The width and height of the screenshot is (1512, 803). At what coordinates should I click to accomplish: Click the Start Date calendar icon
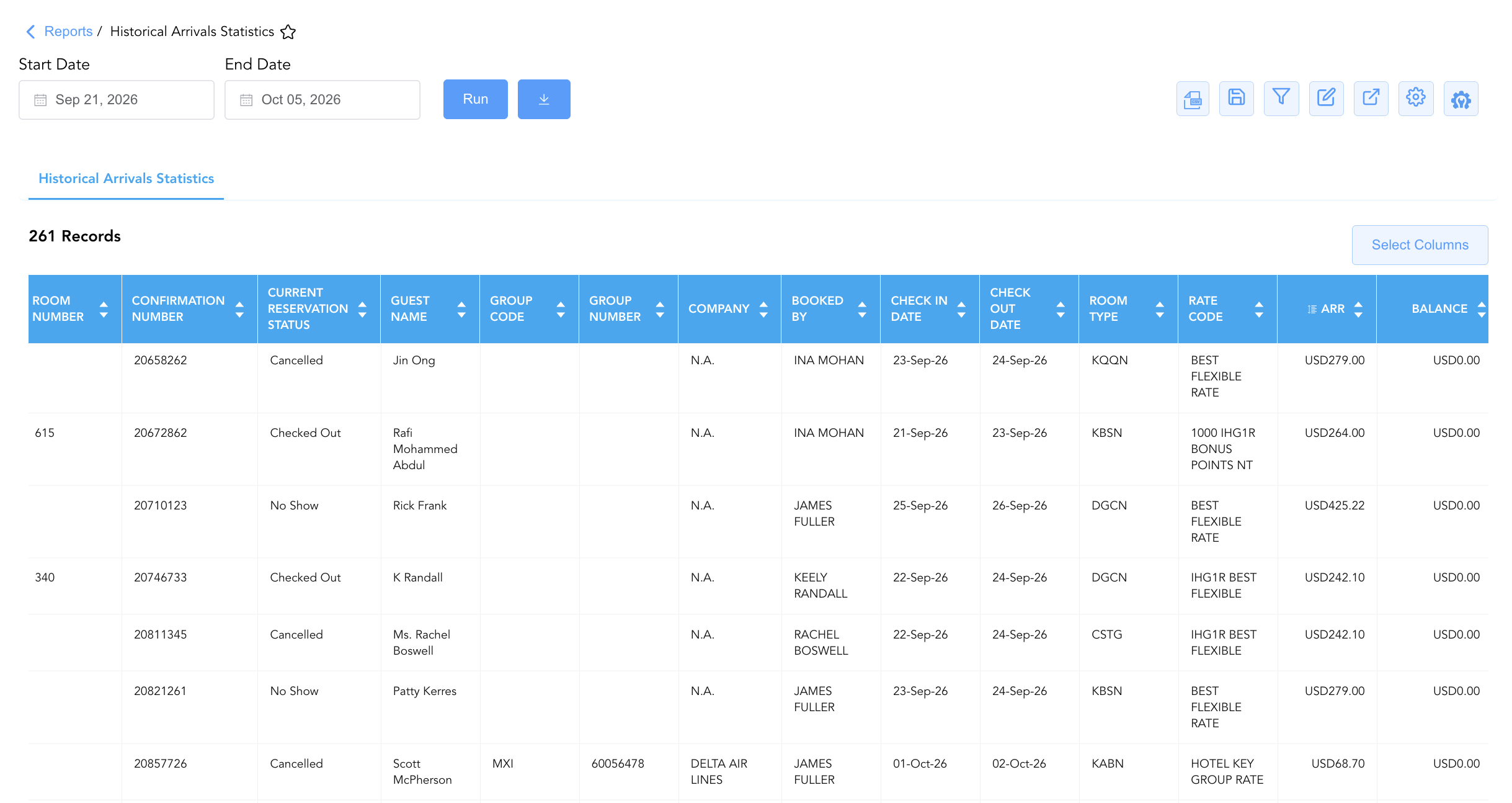[x=40, y=100]
